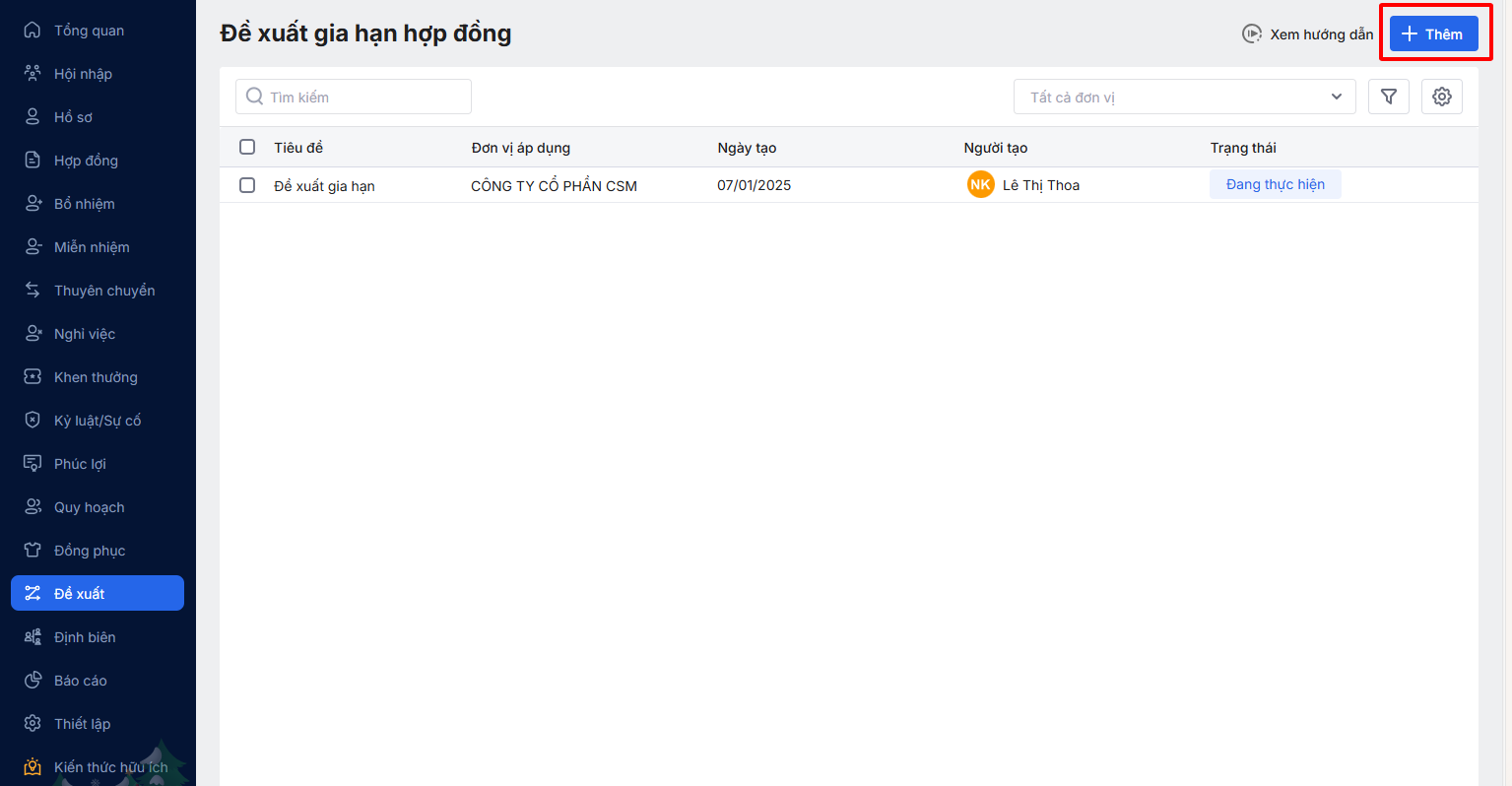Check the Đề xuất gia hạn row checkbox

coord(247,185)
